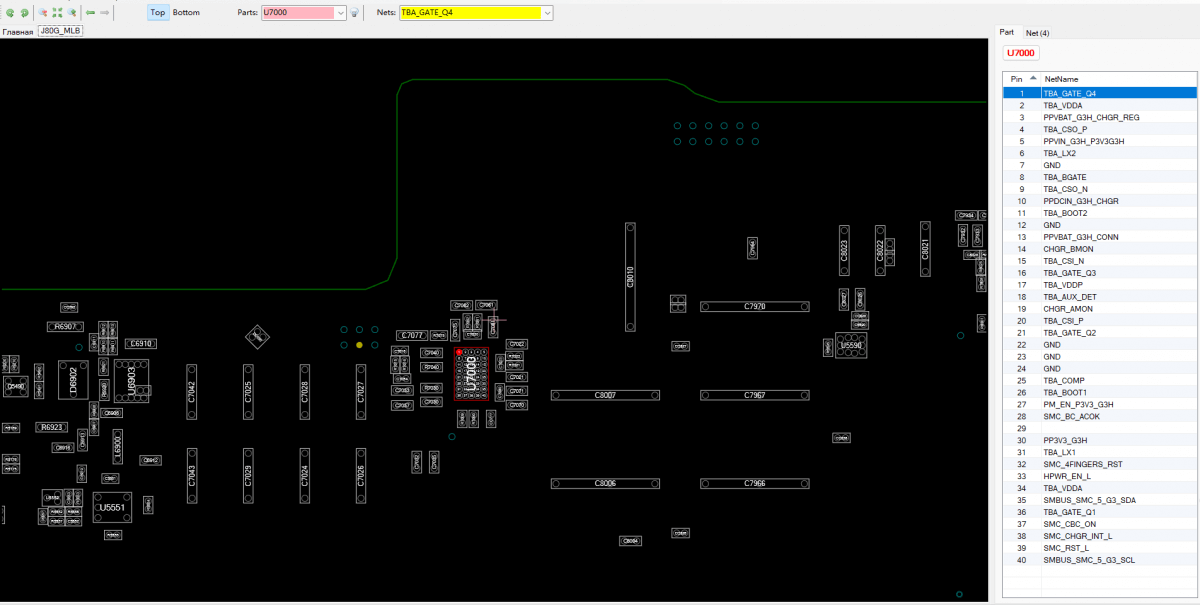Image resolution: width=1200 pixels, height=605 pixels.
Task: Open the Главная tab
Action: tap(17, 32)
